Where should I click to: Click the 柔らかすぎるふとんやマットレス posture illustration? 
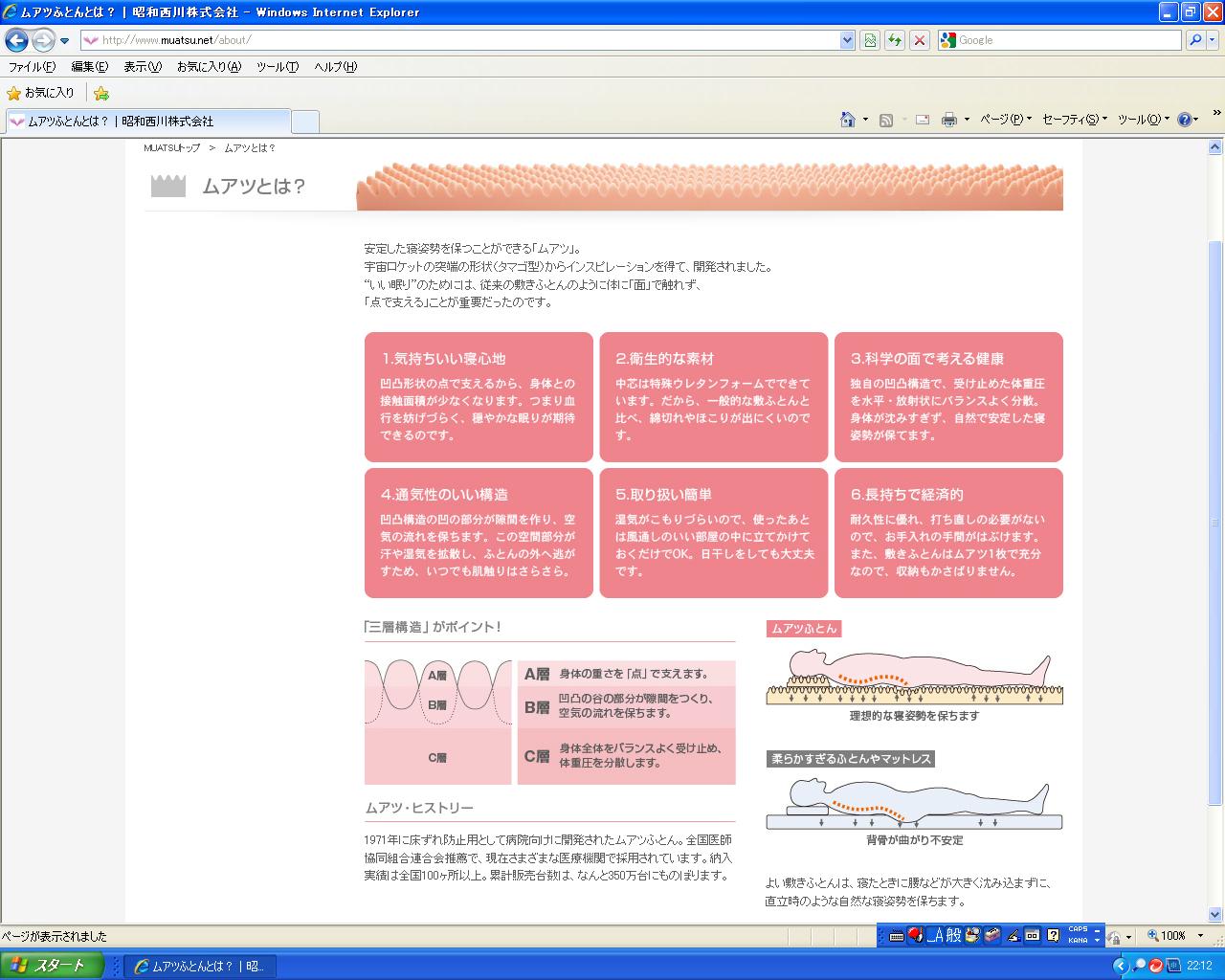(914, 802)
